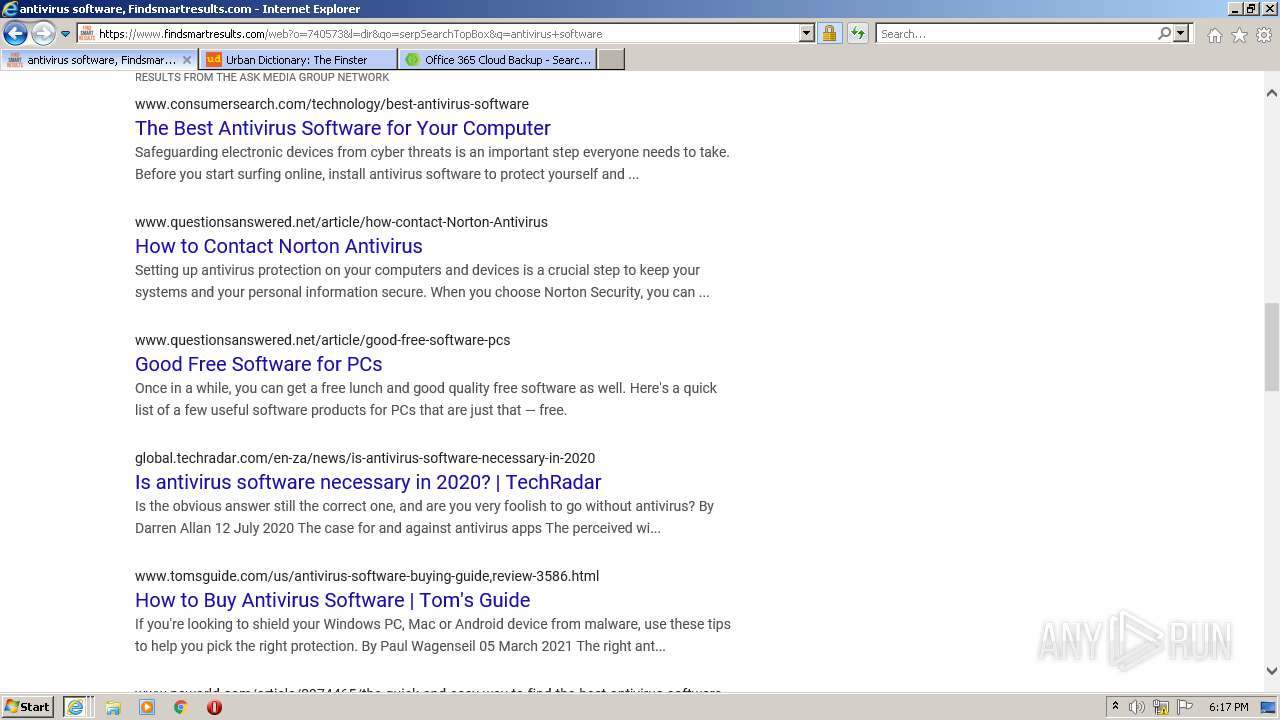Close the antivirus software tab
This screenshot has width=1280, height=720.
[186, 60]
